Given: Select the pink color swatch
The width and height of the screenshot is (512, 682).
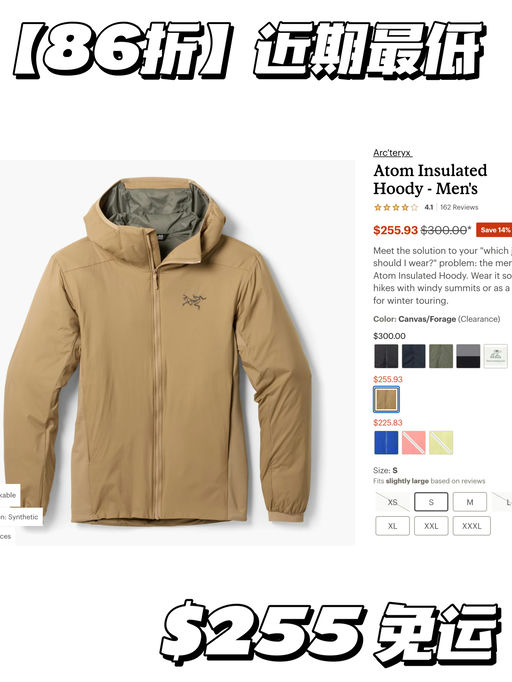Looking at the screenshot, I should 414,443.
